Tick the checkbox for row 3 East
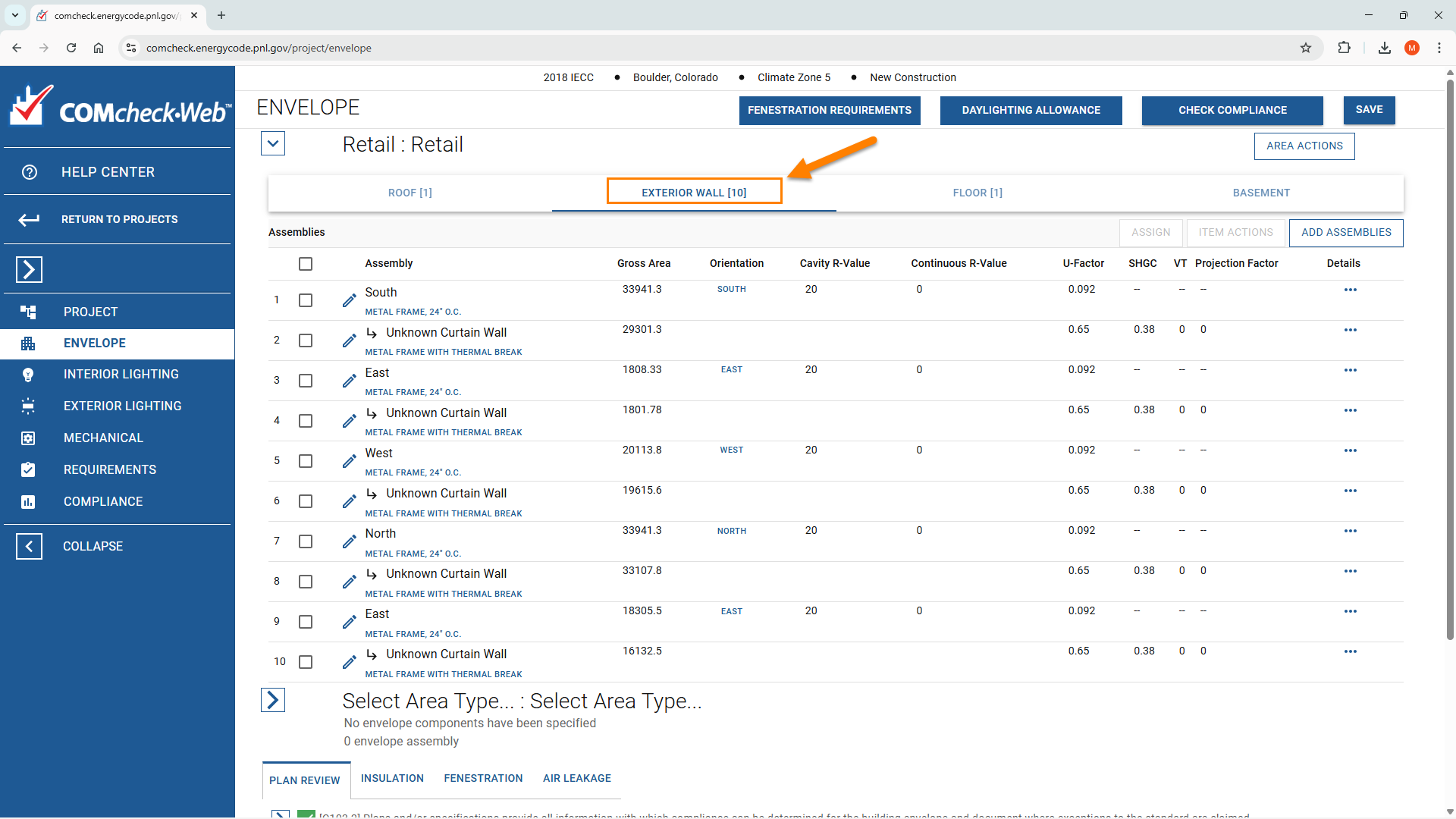 [x=306, y=381]
